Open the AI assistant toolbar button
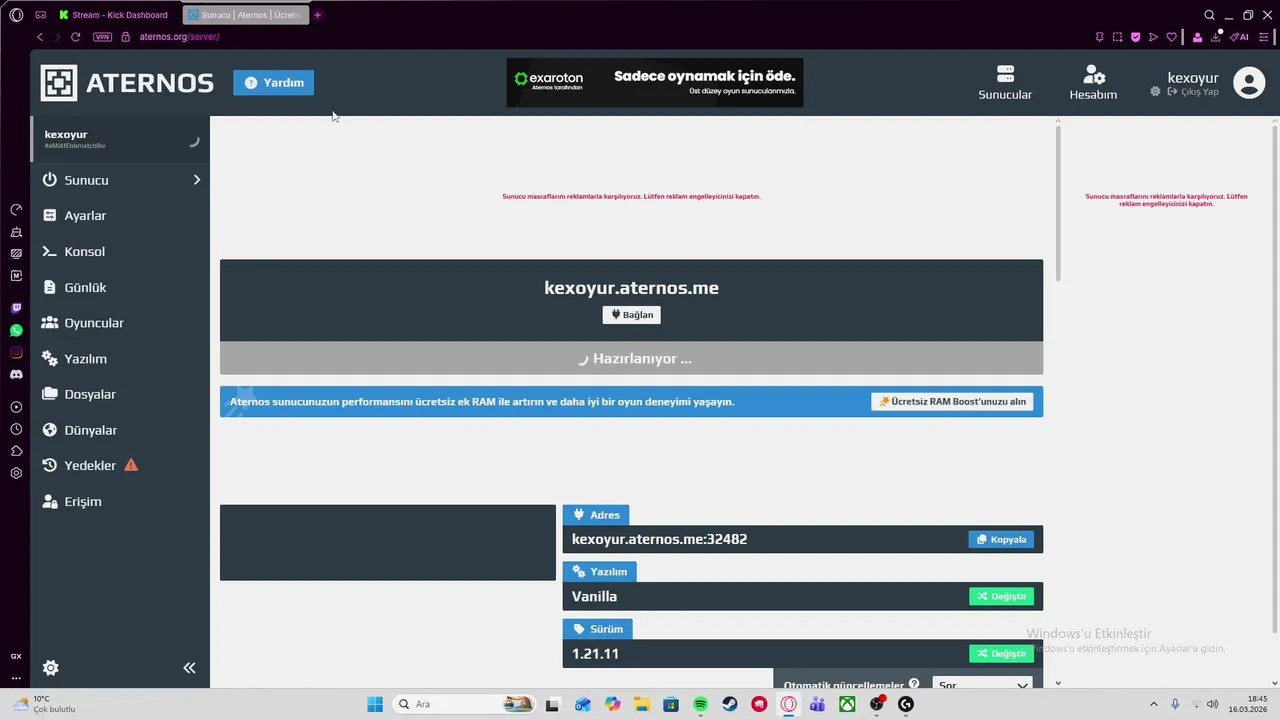 click(x=1240, y=37)
